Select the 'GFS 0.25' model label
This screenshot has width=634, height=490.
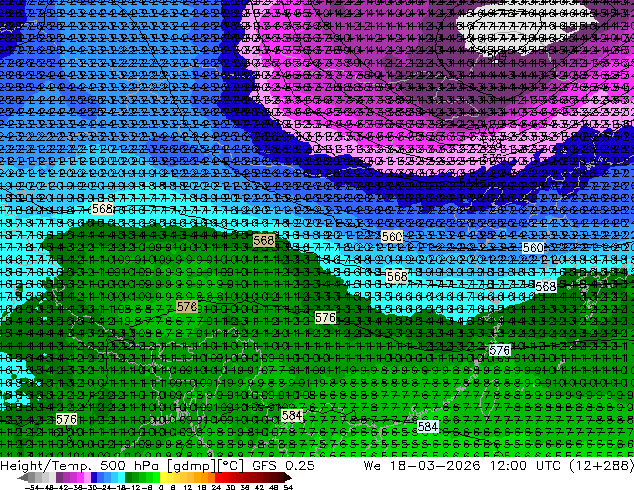[283, 465]
